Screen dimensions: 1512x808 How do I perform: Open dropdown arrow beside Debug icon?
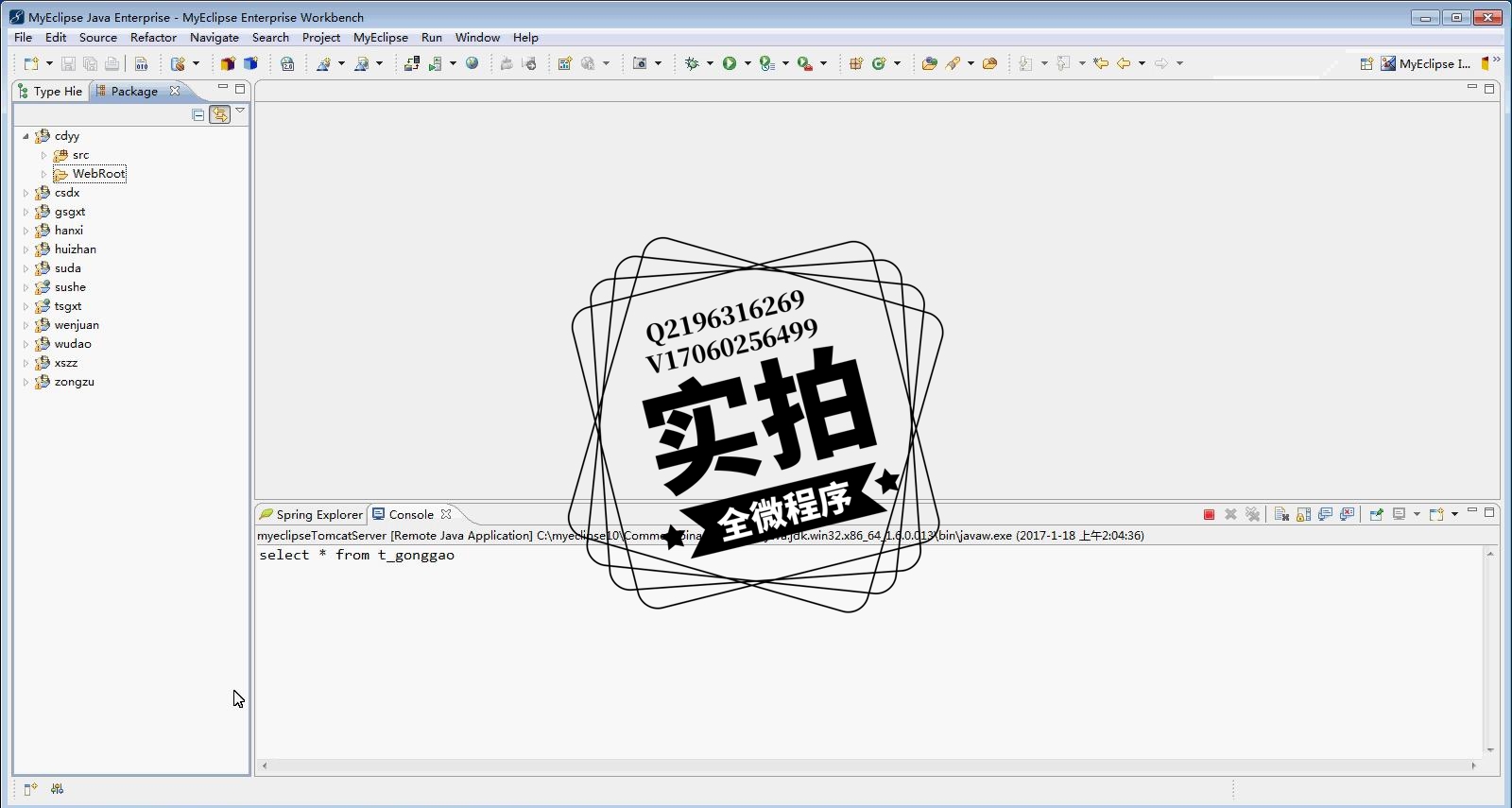710,63
